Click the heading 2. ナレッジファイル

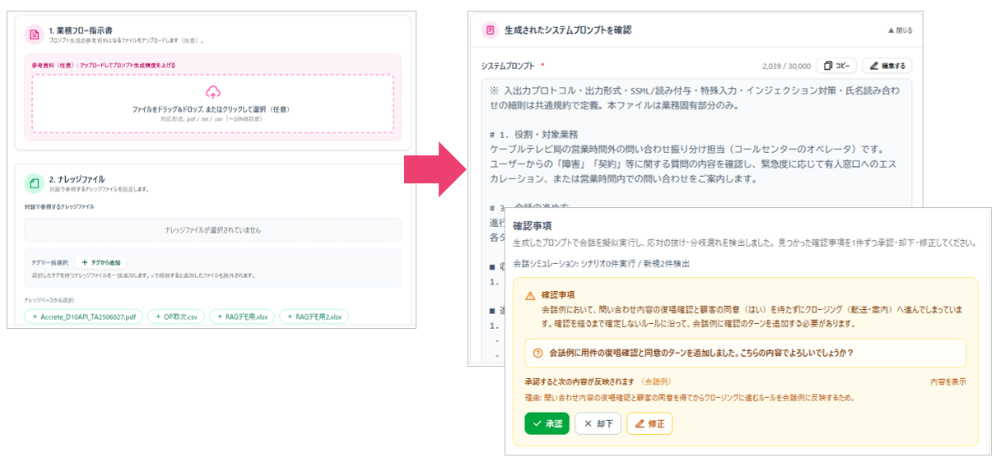point(77,181)
